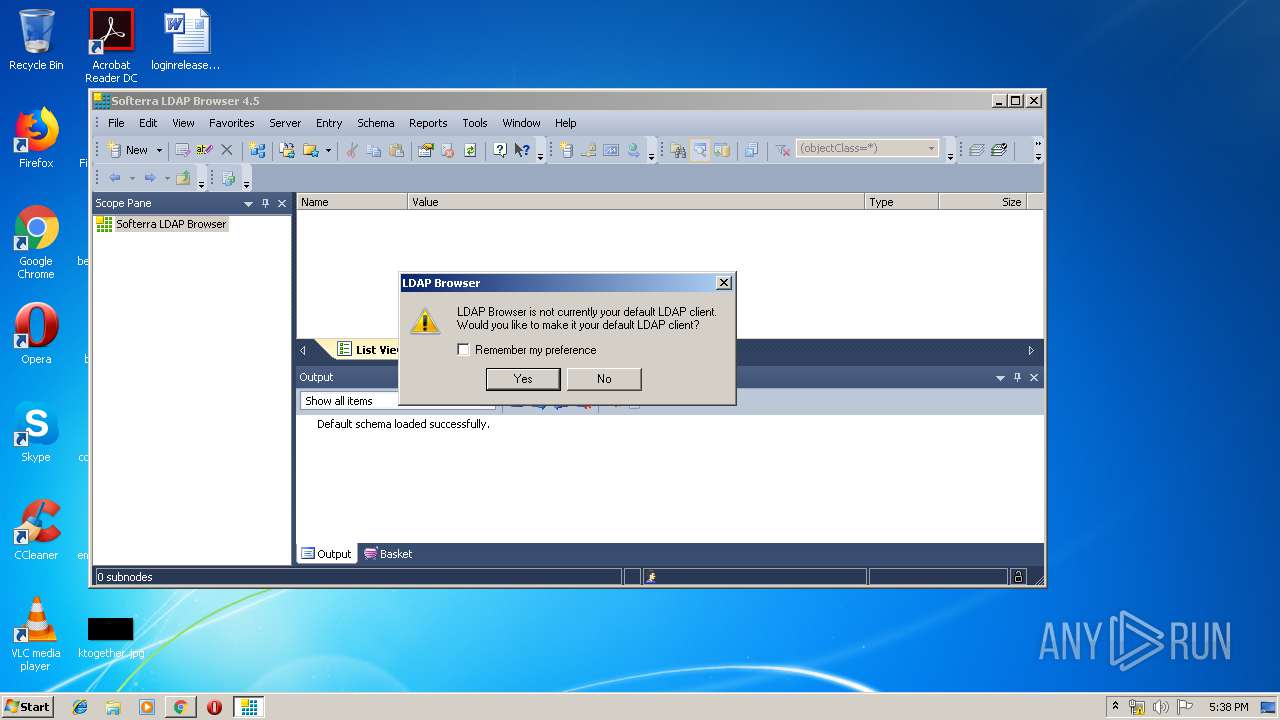Click the Properties list icon after New dropdown
This screenshot has width=1280, height=720.
point(182,150)
